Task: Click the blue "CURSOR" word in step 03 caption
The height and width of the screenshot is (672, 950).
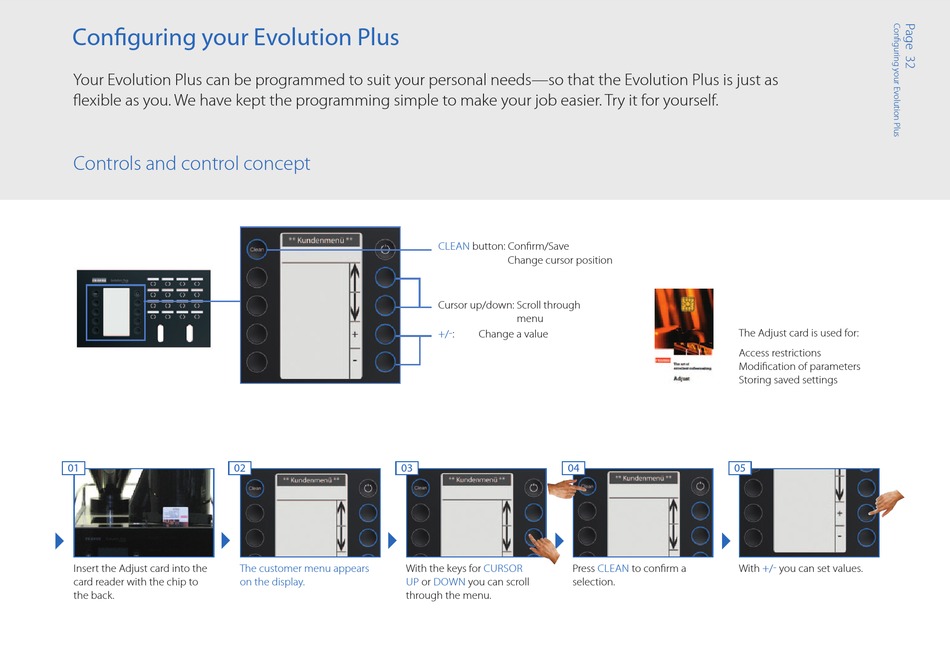Action: pyautogui.click(x=503, y=568)
